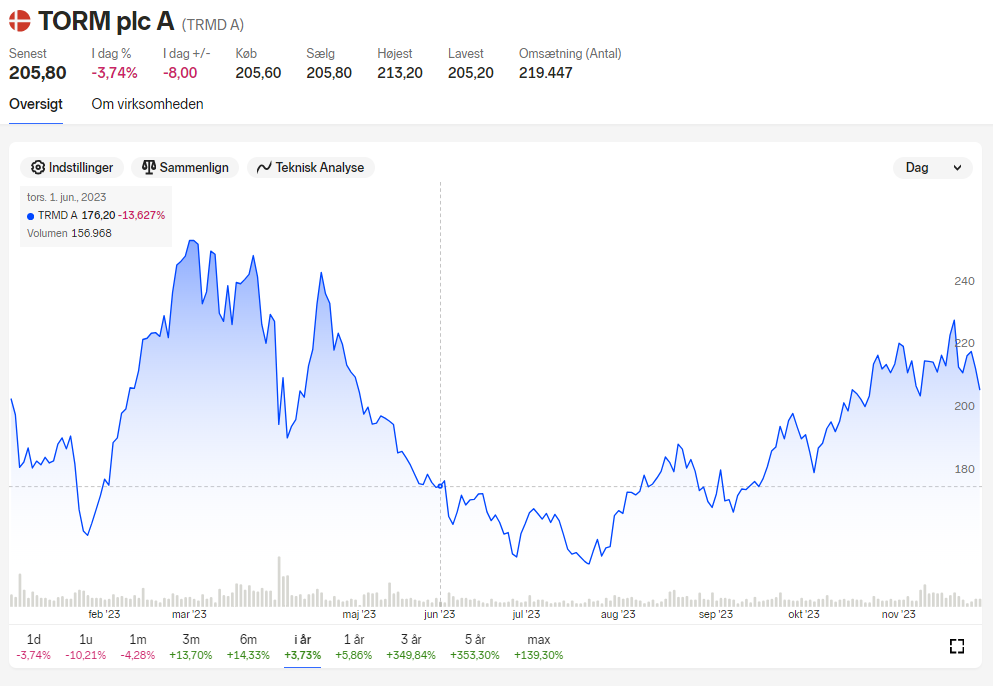Click the line-chart icon in Teknisk Analyse
Viewport: 993px width, 686px height.
tap(264, 167)
